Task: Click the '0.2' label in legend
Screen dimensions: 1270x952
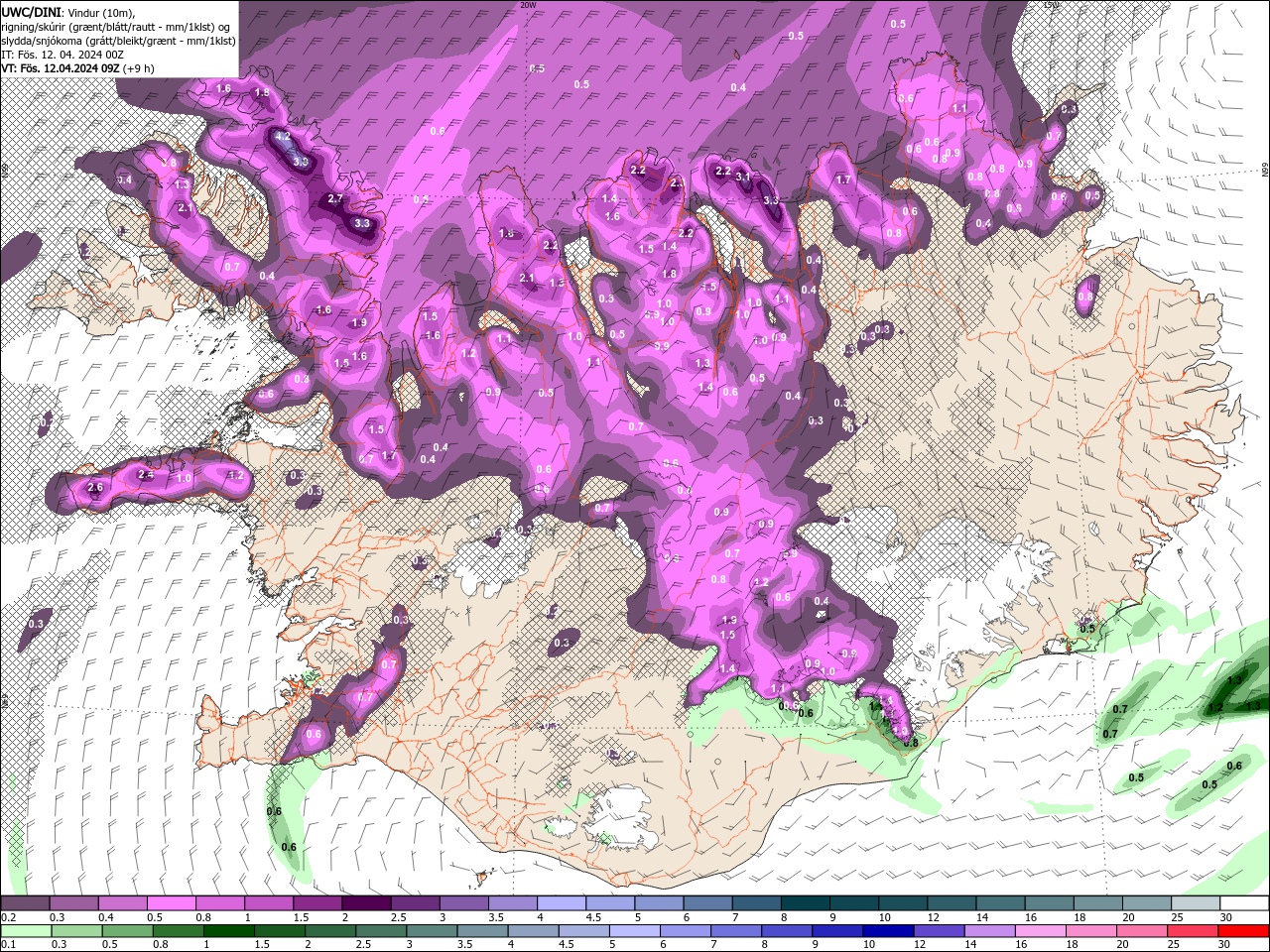Action: click(x=9, y=917)
